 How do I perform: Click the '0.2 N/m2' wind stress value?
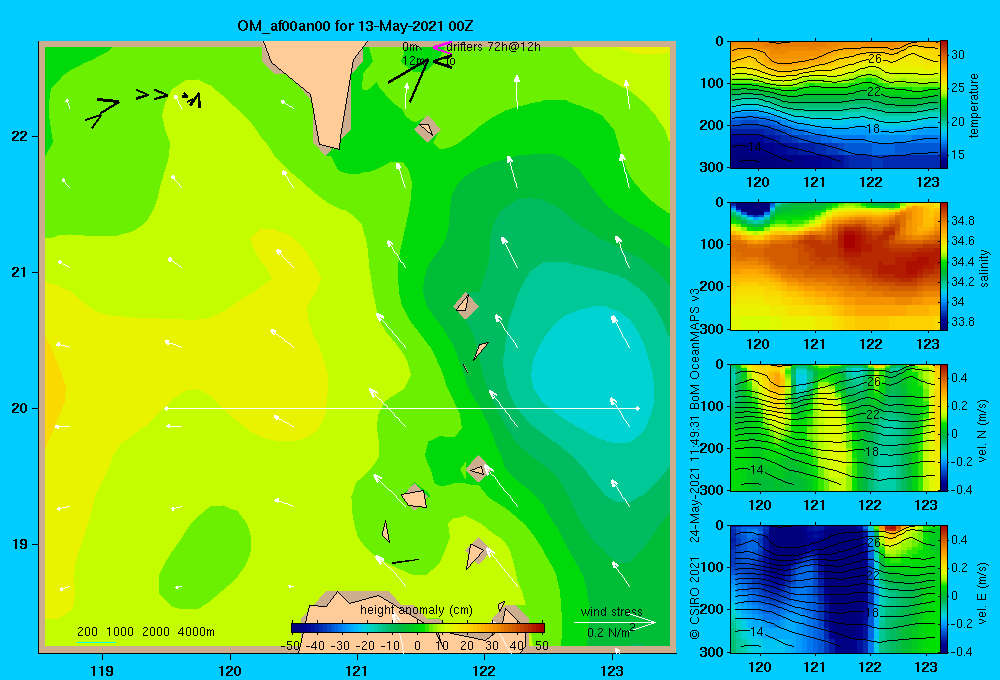click(611, 632)
